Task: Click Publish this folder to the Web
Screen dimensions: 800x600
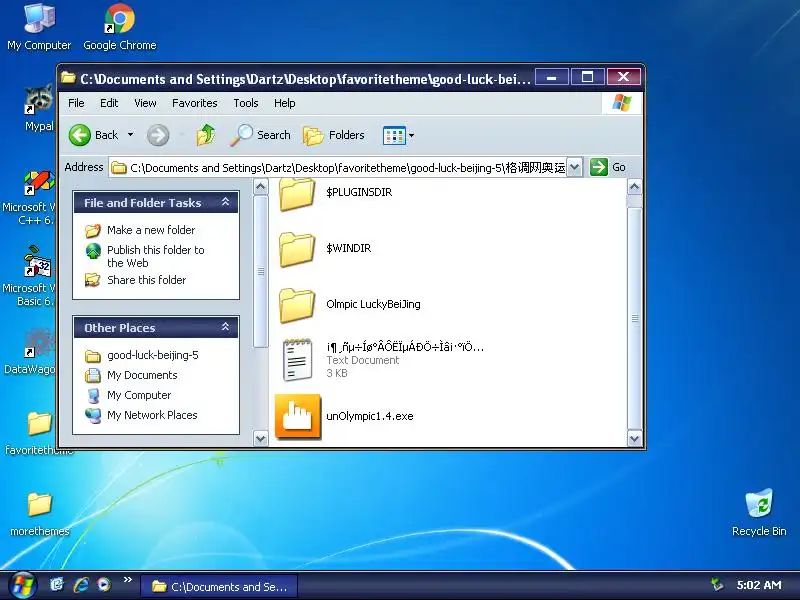Action: pyautogui.click(x=156, y=257)
